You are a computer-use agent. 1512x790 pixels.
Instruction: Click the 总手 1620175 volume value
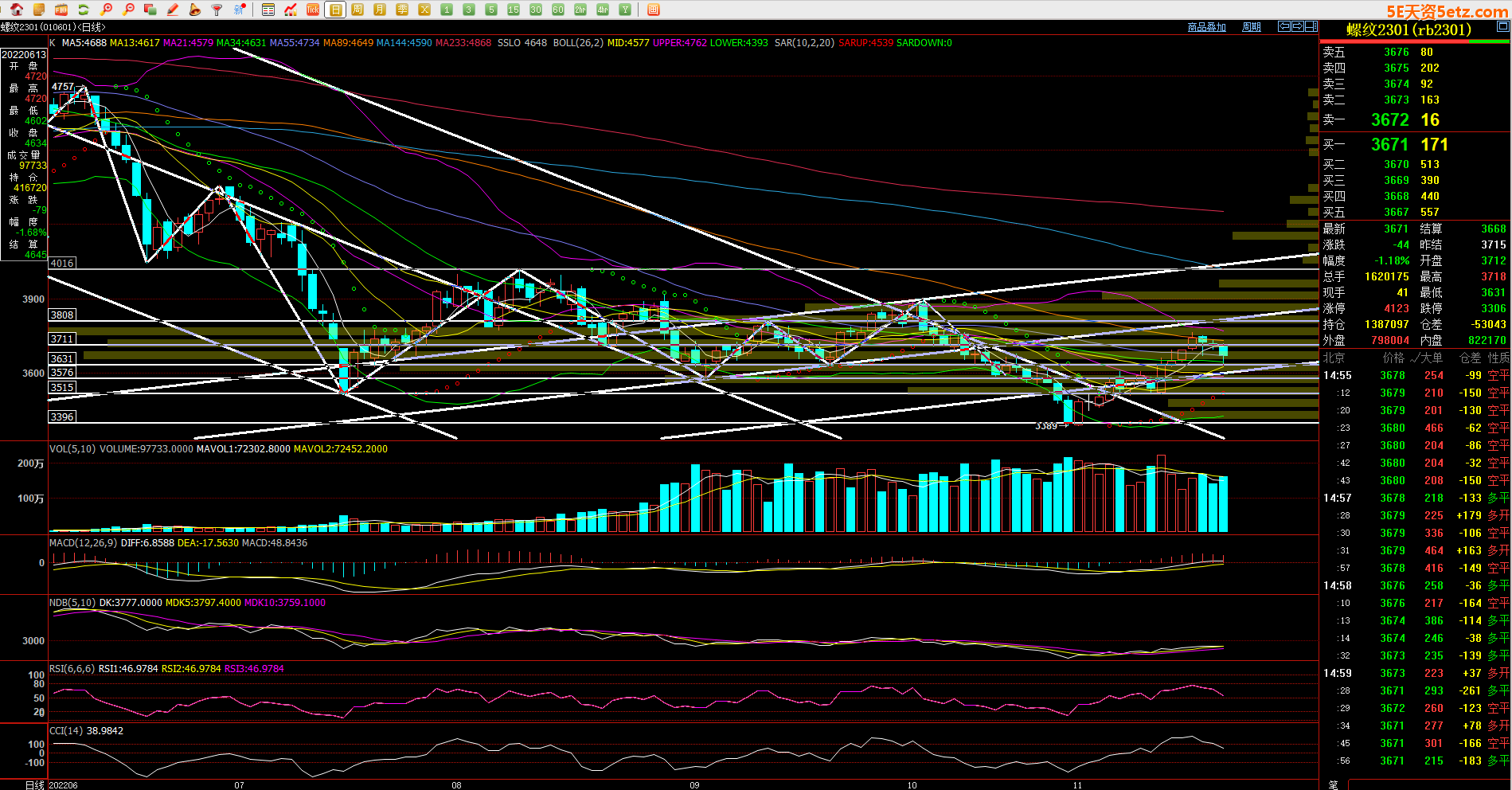[x=1386, y=276]
